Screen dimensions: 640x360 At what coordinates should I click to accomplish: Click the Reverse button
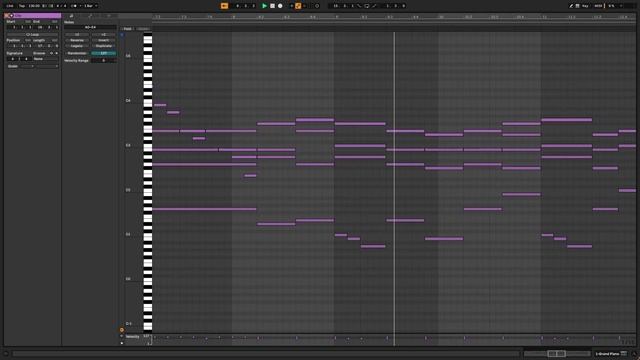pos(77,40)
